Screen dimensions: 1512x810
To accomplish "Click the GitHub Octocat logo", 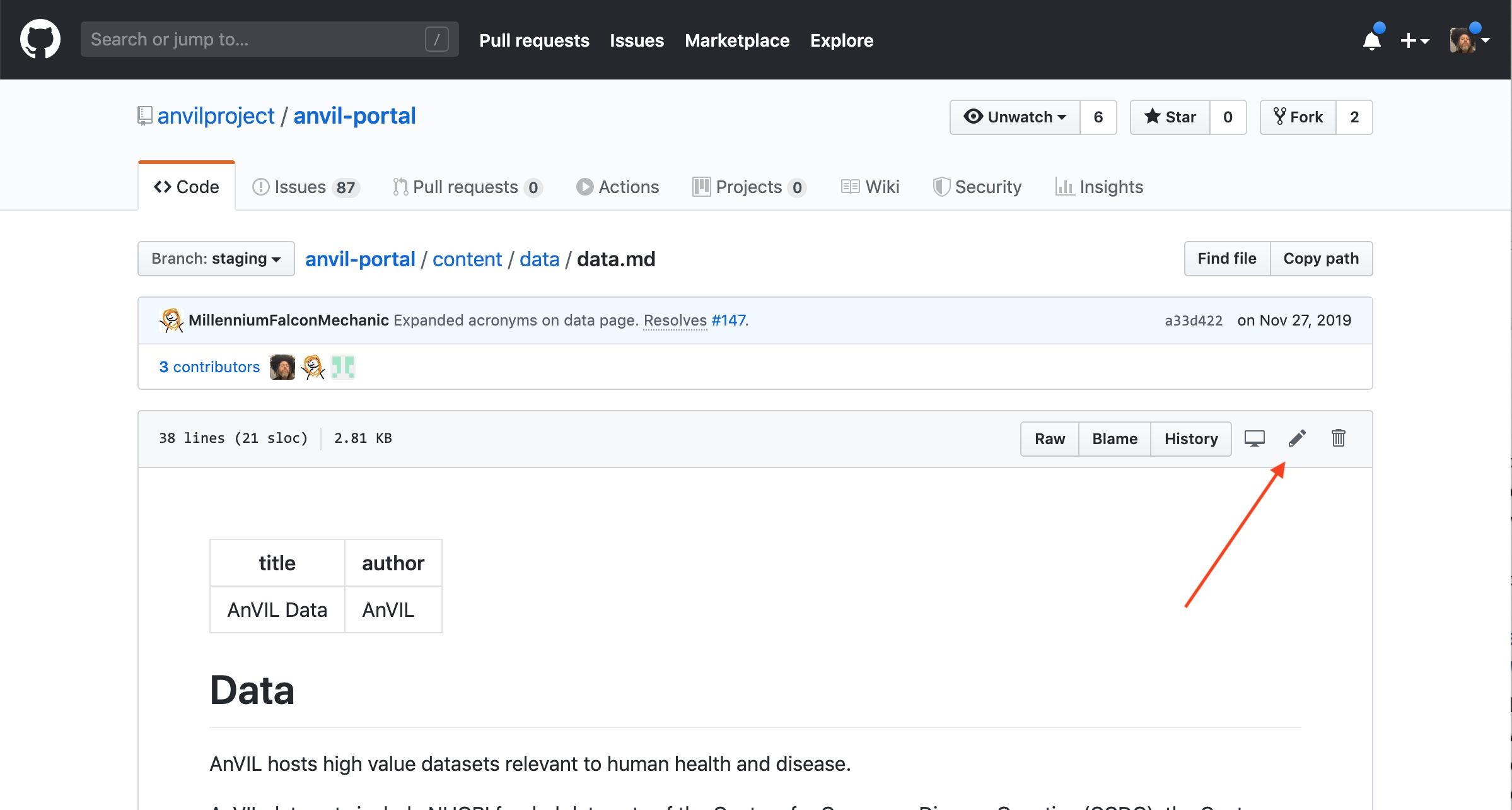I will point(40,39).
